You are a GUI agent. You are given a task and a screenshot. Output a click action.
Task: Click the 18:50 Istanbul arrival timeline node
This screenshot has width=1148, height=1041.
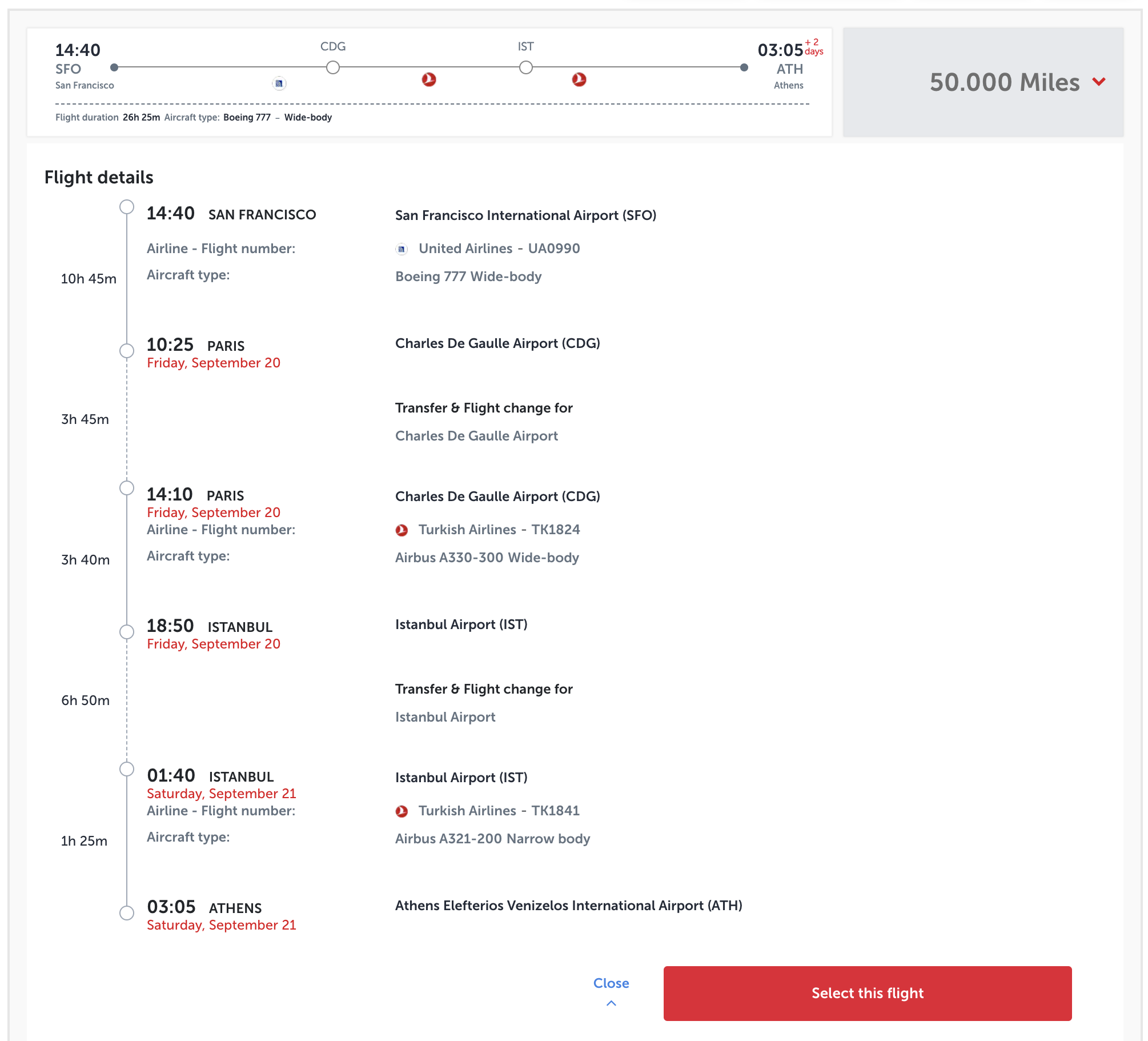pos(127,632)
